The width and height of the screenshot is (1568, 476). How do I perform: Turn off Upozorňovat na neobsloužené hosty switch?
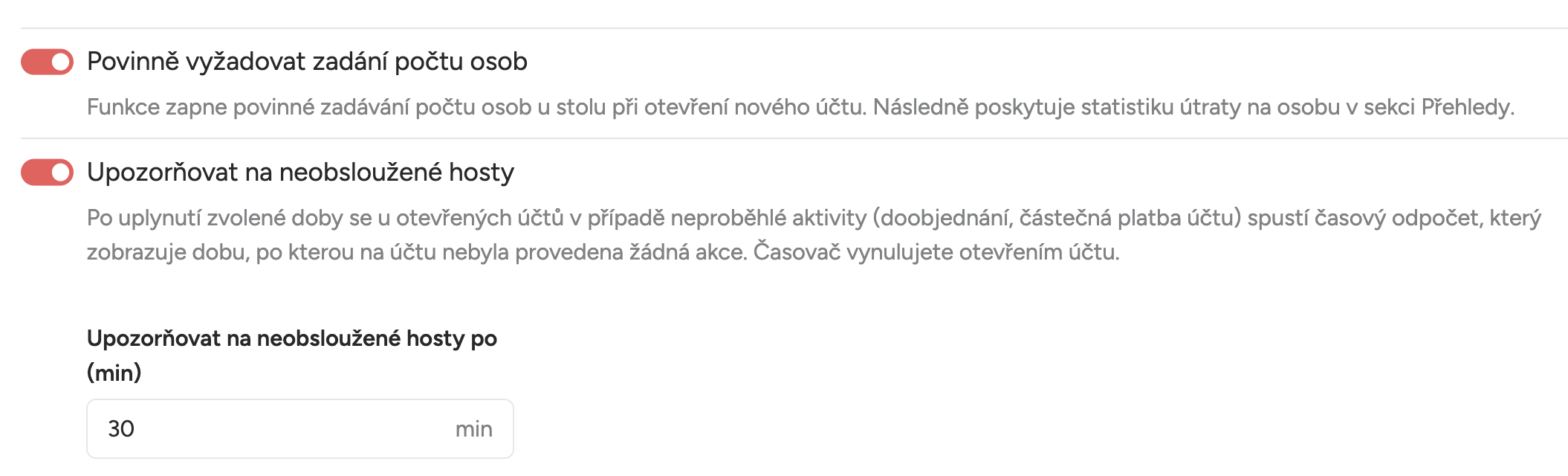[47, 173]
